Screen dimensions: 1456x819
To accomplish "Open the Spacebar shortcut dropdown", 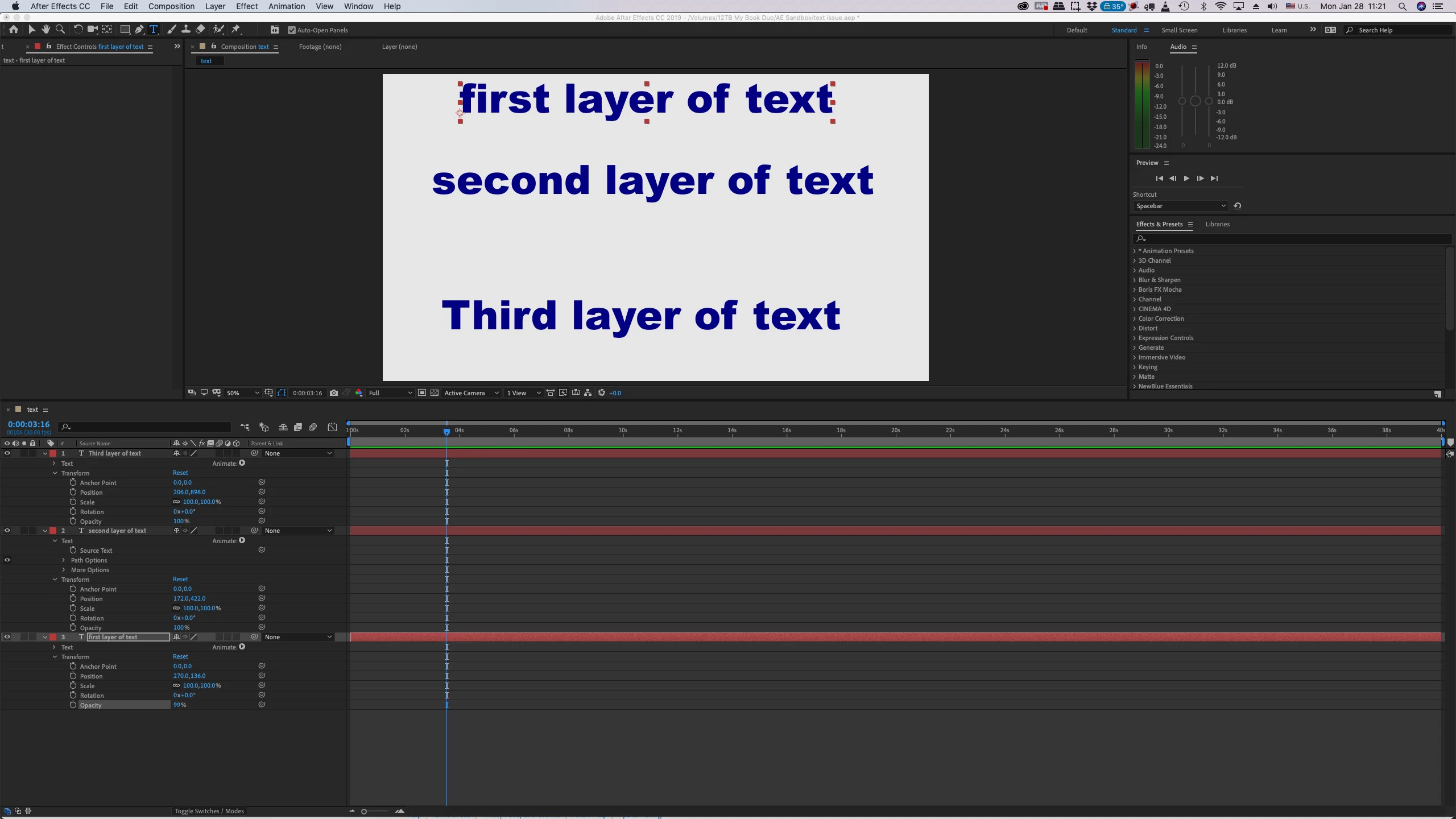I will pos(1180,206).
